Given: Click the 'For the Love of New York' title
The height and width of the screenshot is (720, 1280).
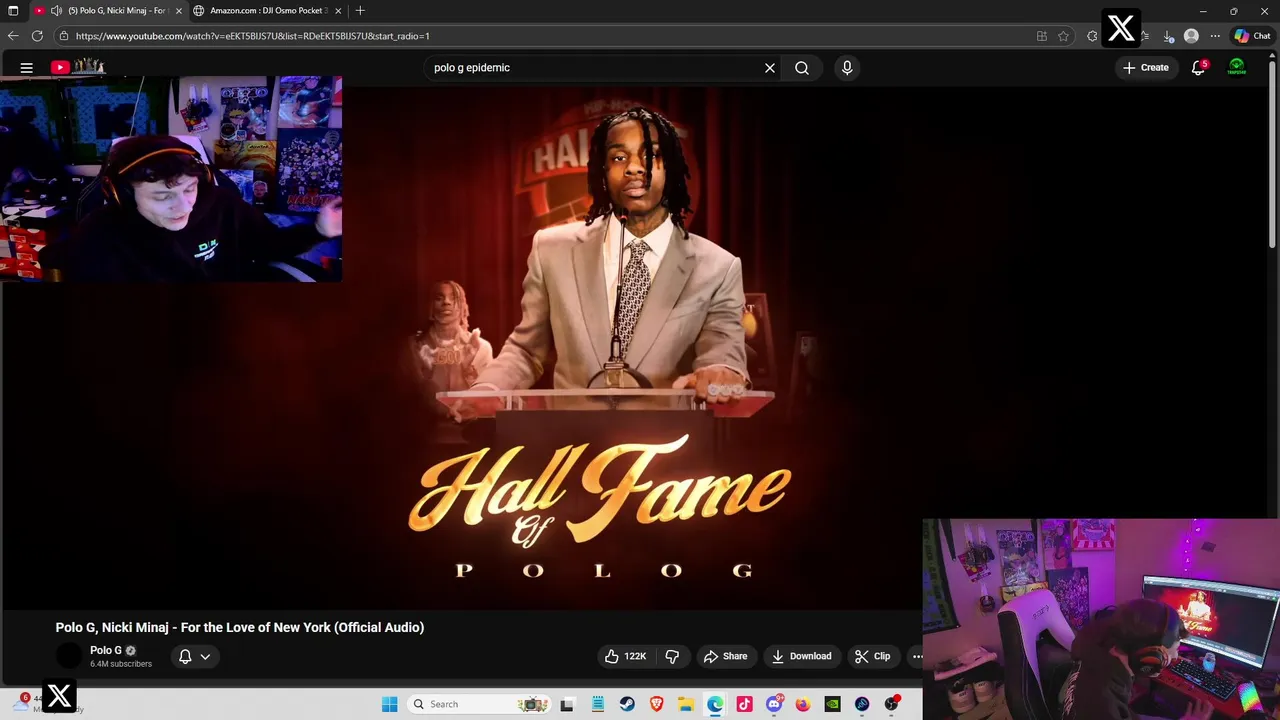Looking at the screenshot, I should point(240,627).
